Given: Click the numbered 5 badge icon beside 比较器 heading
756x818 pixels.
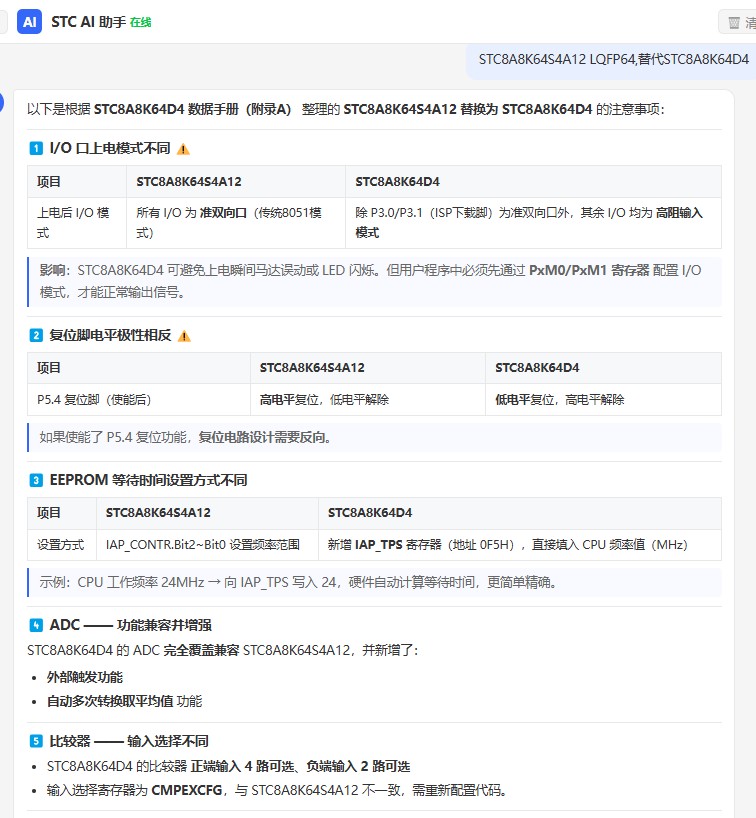Looking at the screenshot, I should coord(36,741).
